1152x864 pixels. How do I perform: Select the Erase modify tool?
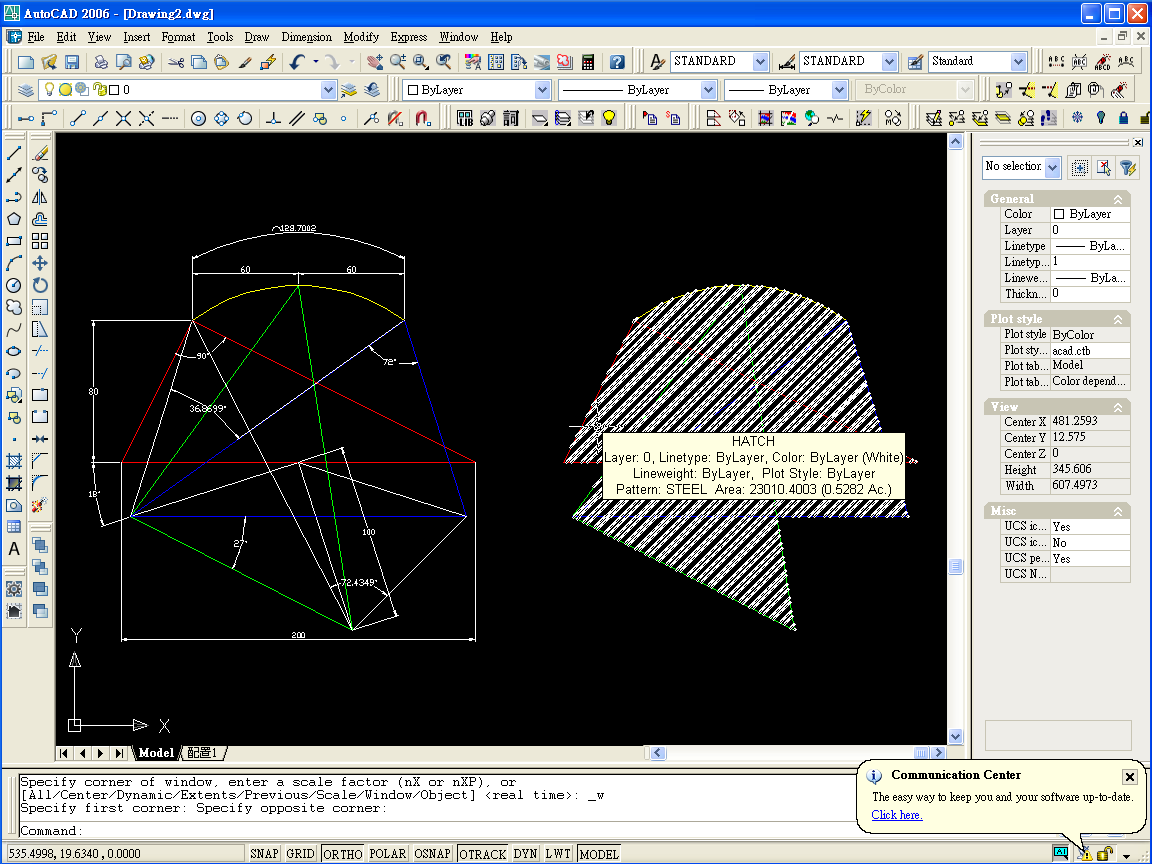pyautogui.click(x=40, y=153)
